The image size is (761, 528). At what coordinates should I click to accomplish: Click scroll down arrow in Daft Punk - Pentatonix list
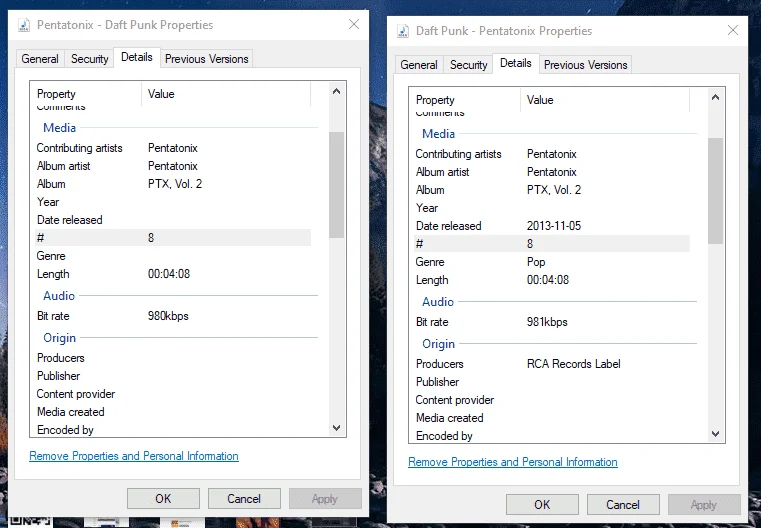tap(715, 433)
